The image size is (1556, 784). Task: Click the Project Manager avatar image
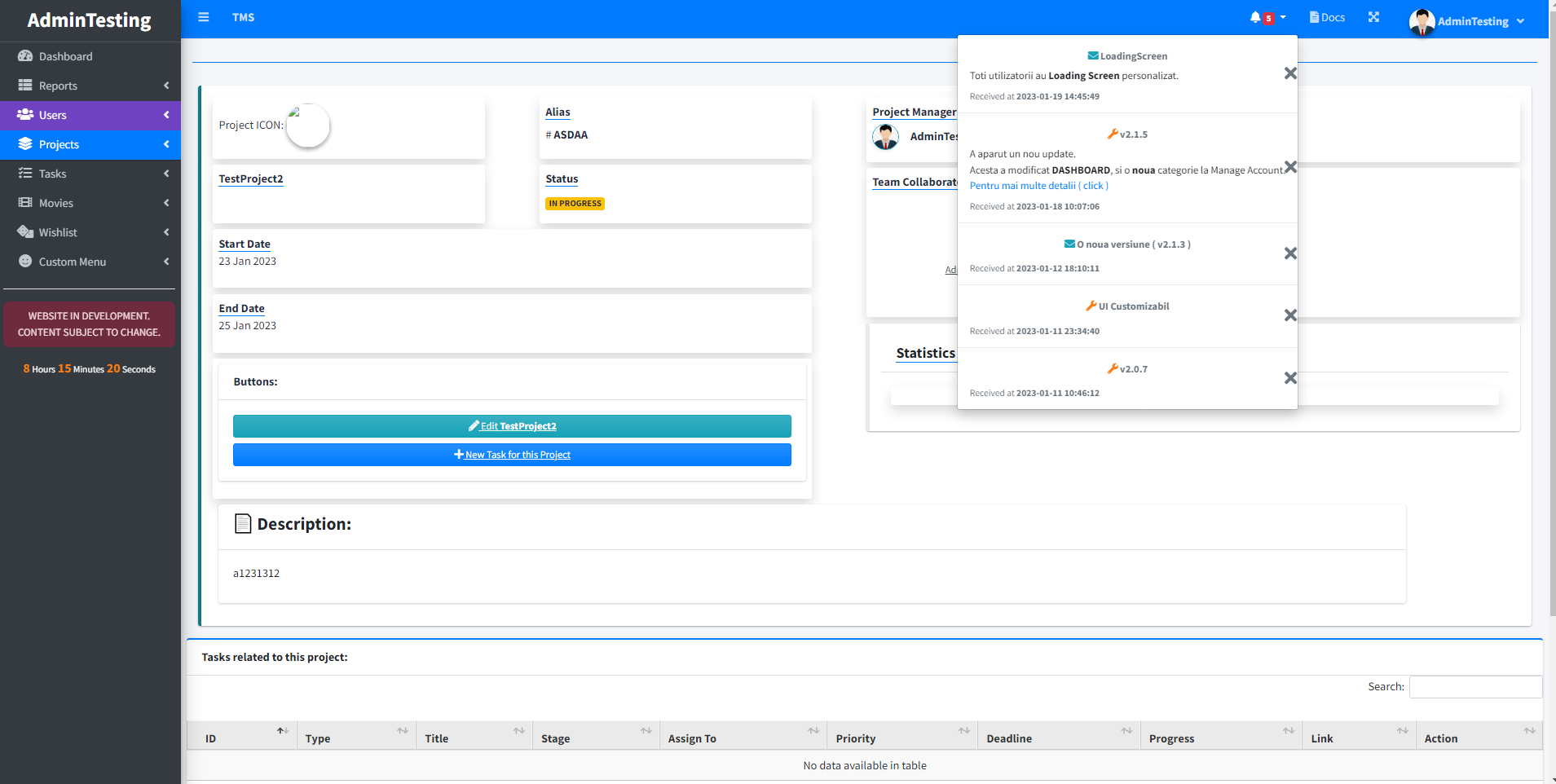885,137
